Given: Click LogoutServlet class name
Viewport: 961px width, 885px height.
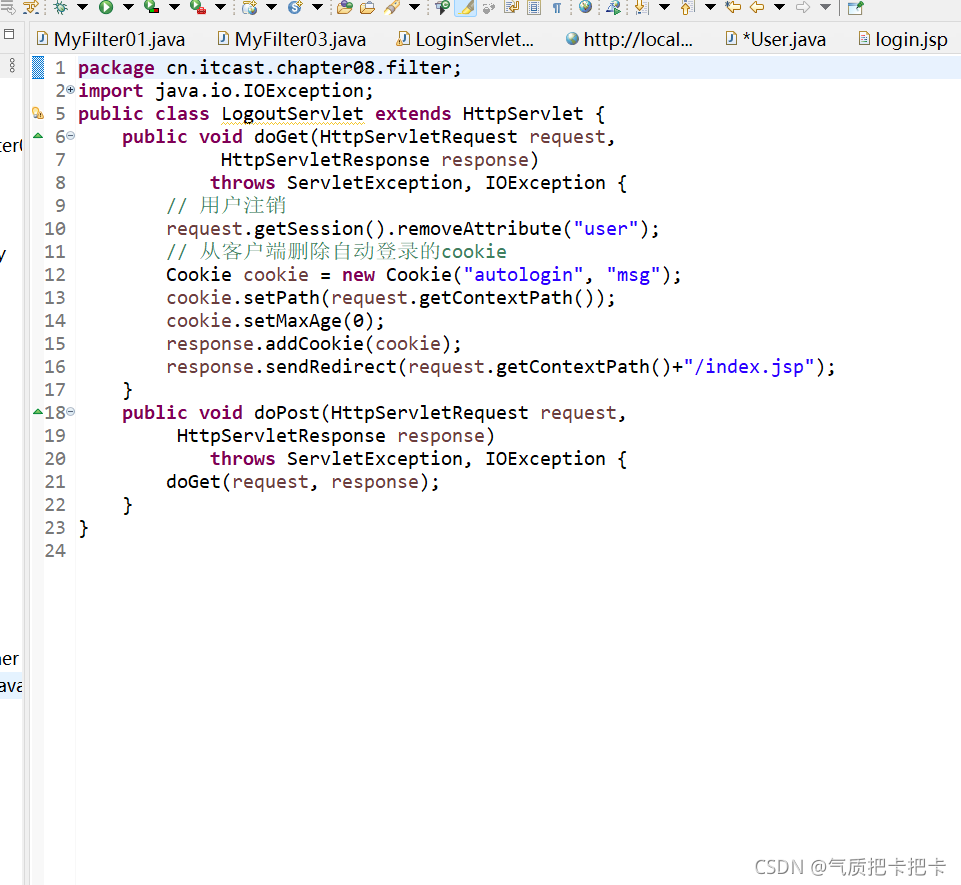Looking at the screenshot, I should pos(292,114).
